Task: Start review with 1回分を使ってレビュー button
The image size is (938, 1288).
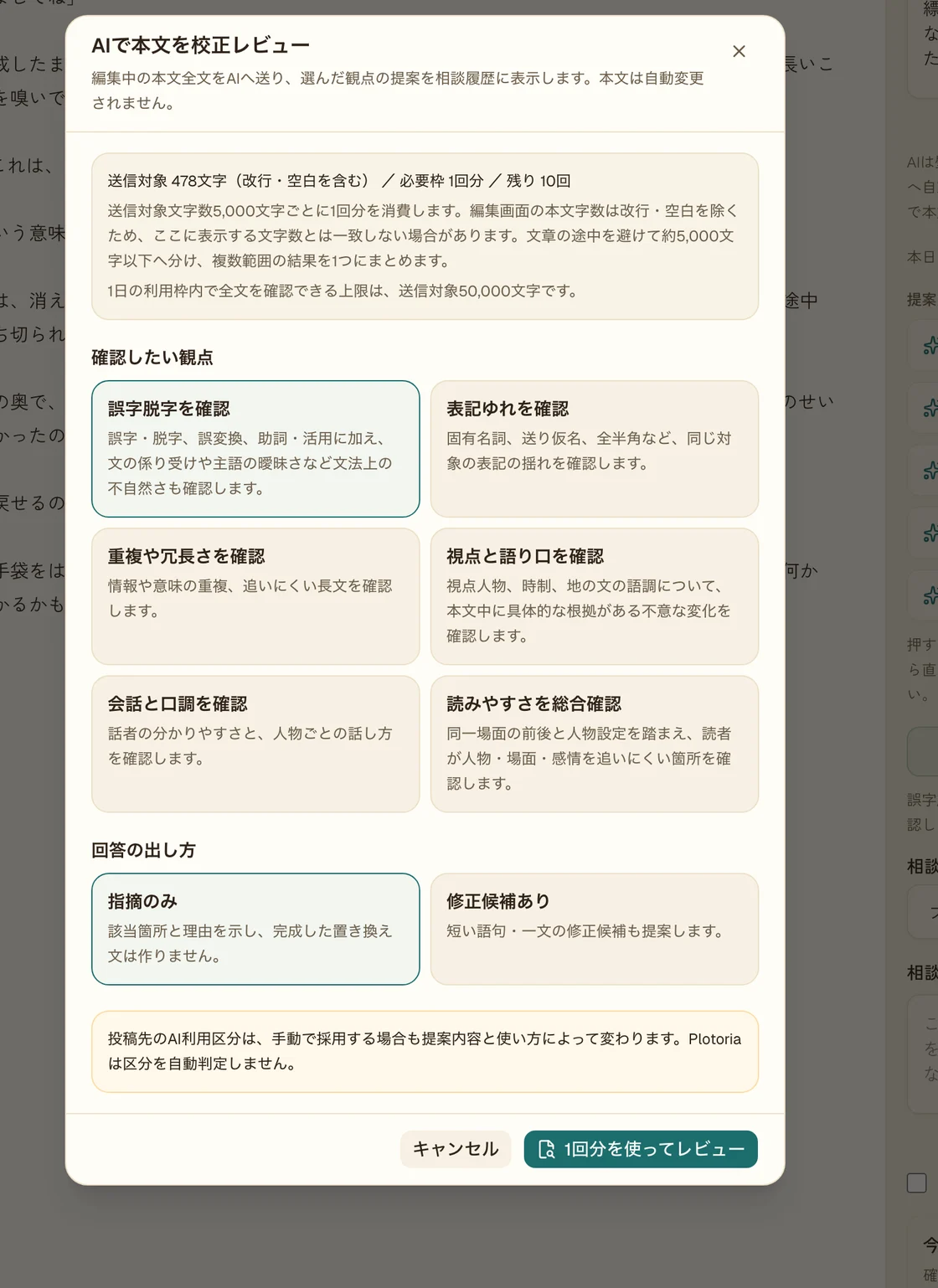Action: tap(641, 1149)
